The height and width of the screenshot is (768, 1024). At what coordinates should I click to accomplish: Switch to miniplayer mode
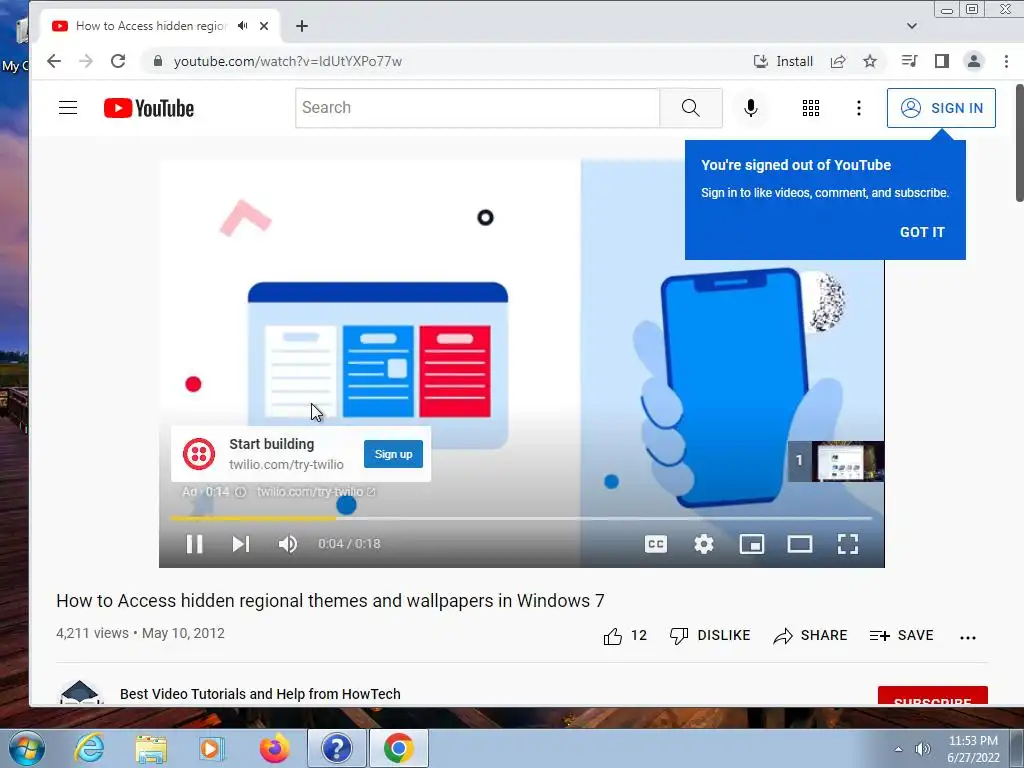(752, 544)
